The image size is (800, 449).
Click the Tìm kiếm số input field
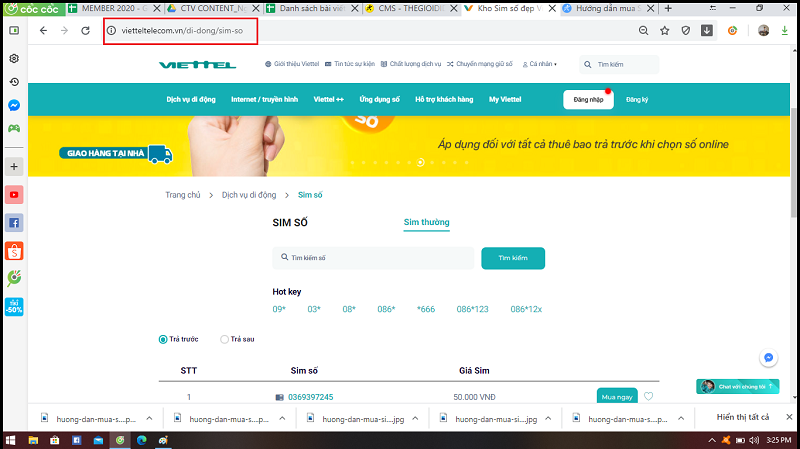[x=373, y=258]
